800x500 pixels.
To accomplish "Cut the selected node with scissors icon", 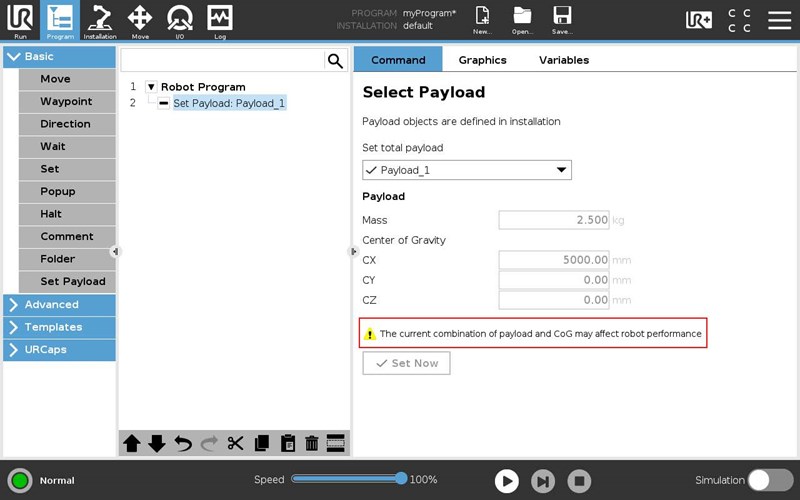I will tap(236, 443).
